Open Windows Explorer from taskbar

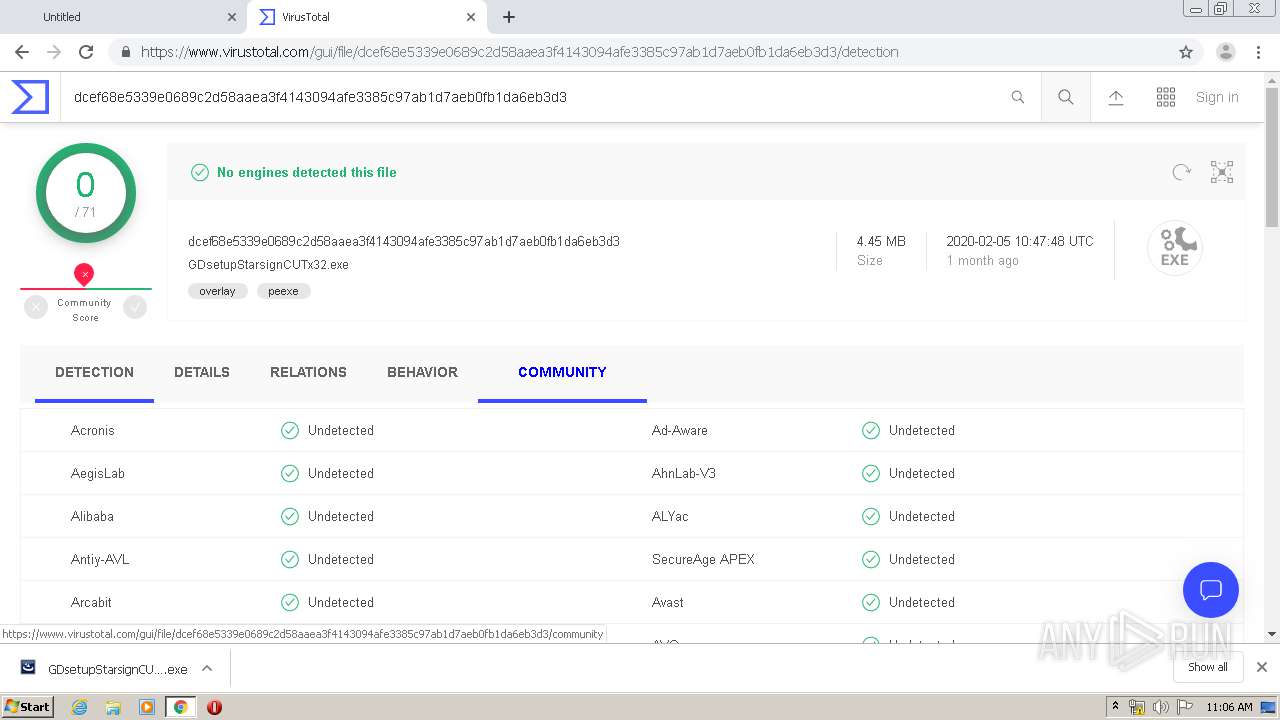pyautogui.click(x=113, y=706)
